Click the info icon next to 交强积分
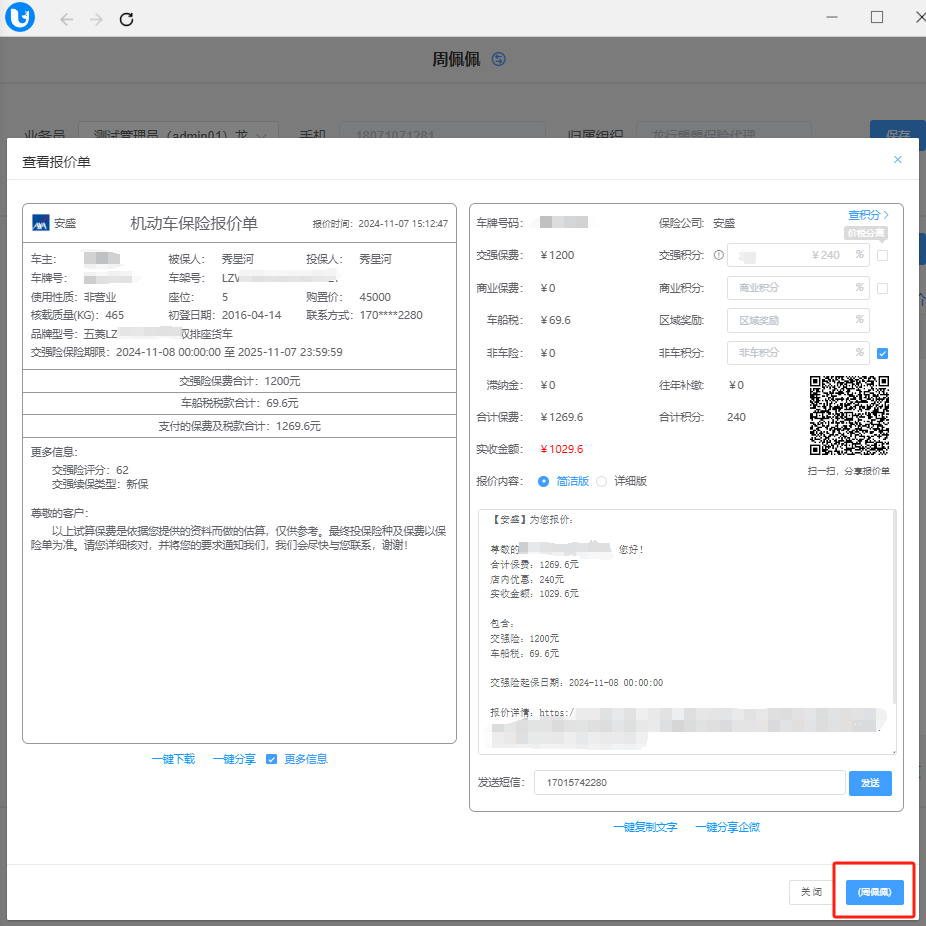This screenshot has height=926, width=926. tap(719, 255)
